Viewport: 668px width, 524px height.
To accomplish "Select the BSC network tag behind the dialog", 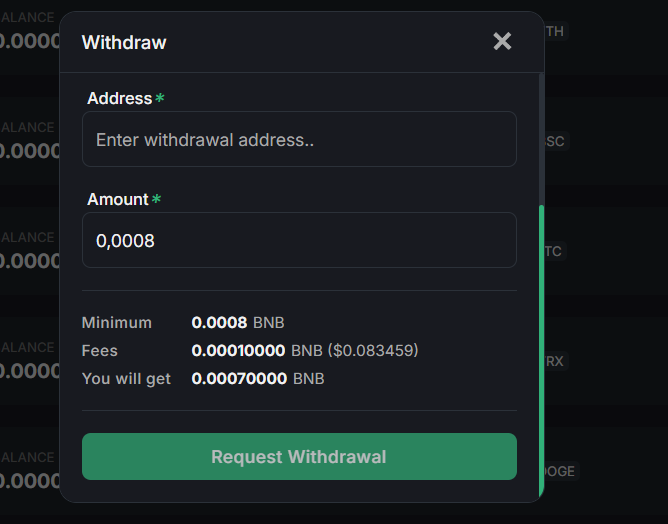I will coord(554,141).
